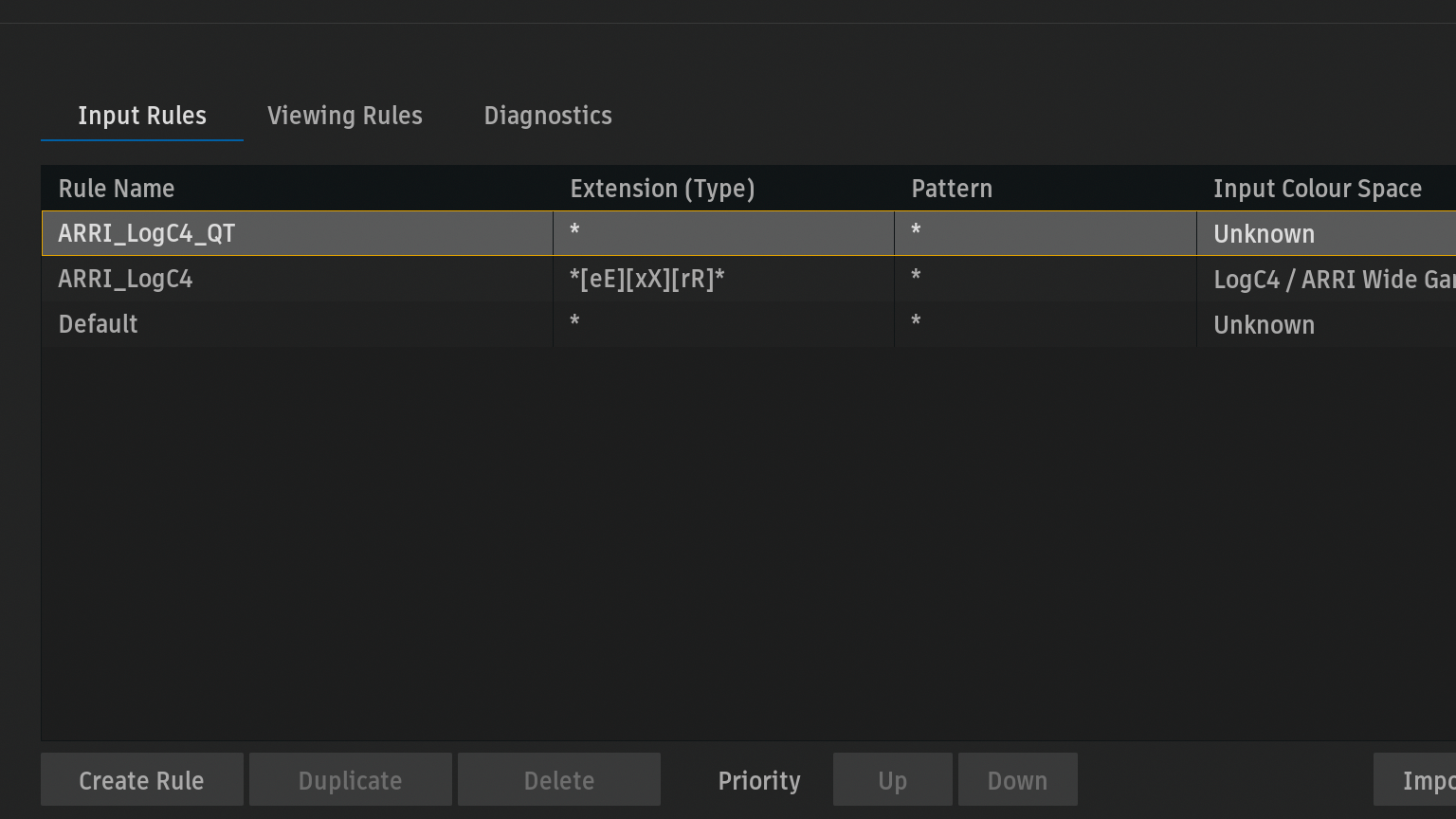
Task: Click the Duplicate button
Action: point(351,780)
